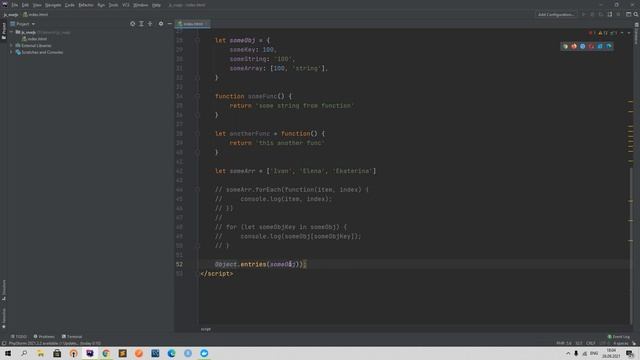The width and height of the screenshot is (640, 360).
Task: Open the Problems tool window
Action: (x=44, y=336)
